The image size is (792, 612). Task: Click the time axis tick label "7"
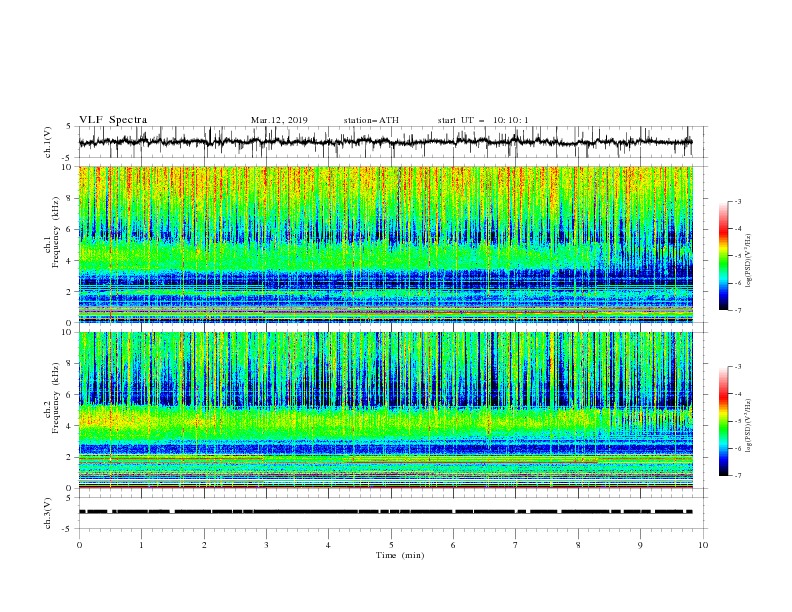(x=515, y=545)
